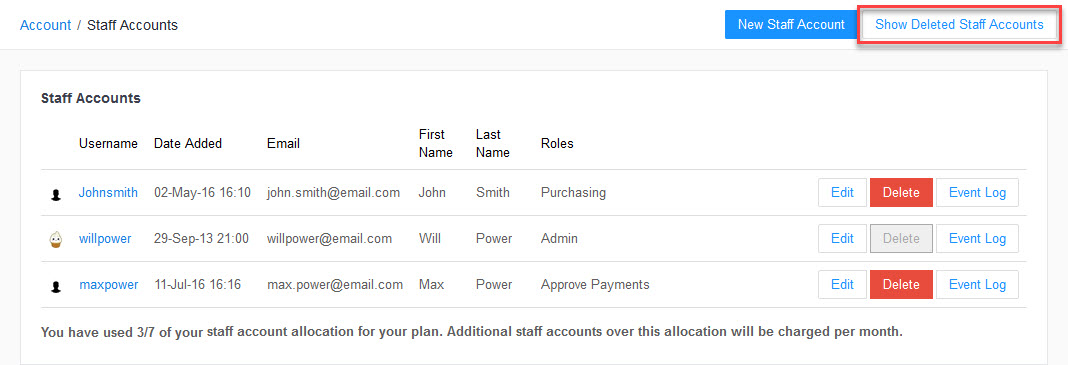Edit the maxpower staff account
Image resolution: width=1068 pixels, height=365 pixels.
click(x=842, y=284)
